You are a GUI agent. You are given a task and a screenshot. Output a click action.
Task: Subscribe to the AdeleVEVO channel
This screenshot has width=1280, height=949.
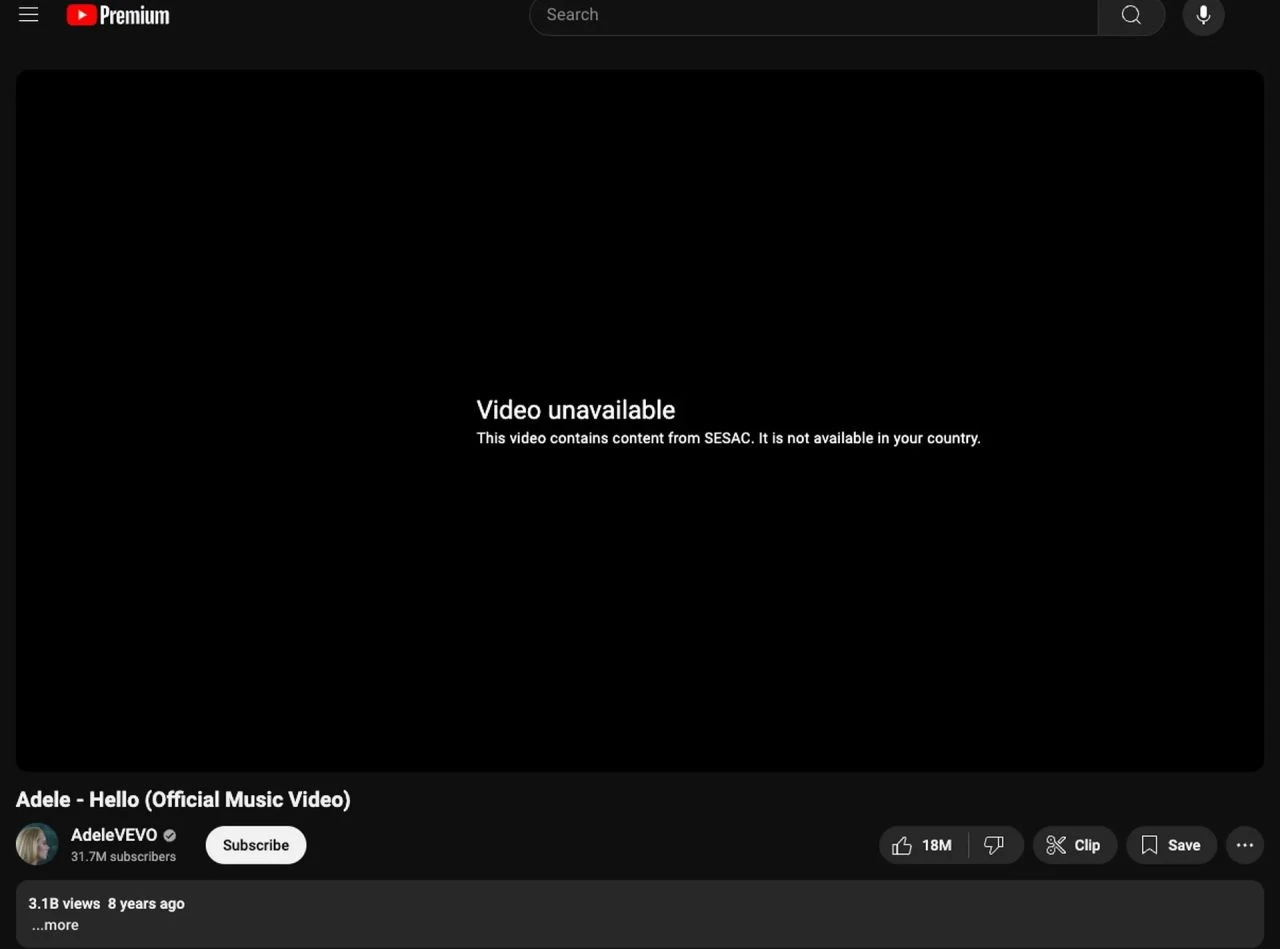(255, 845)
